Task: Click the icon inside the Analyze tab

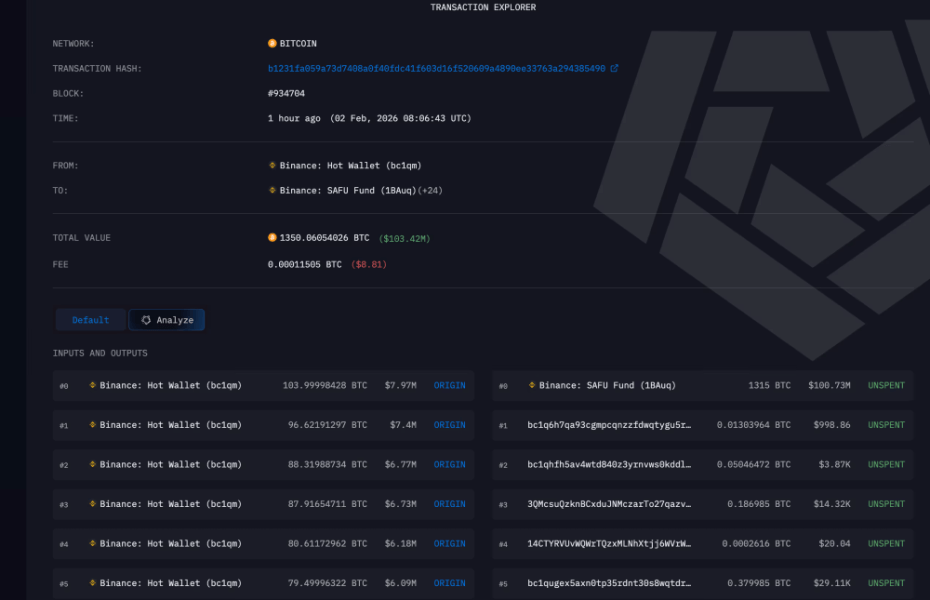Action: (x=146, y=320)
